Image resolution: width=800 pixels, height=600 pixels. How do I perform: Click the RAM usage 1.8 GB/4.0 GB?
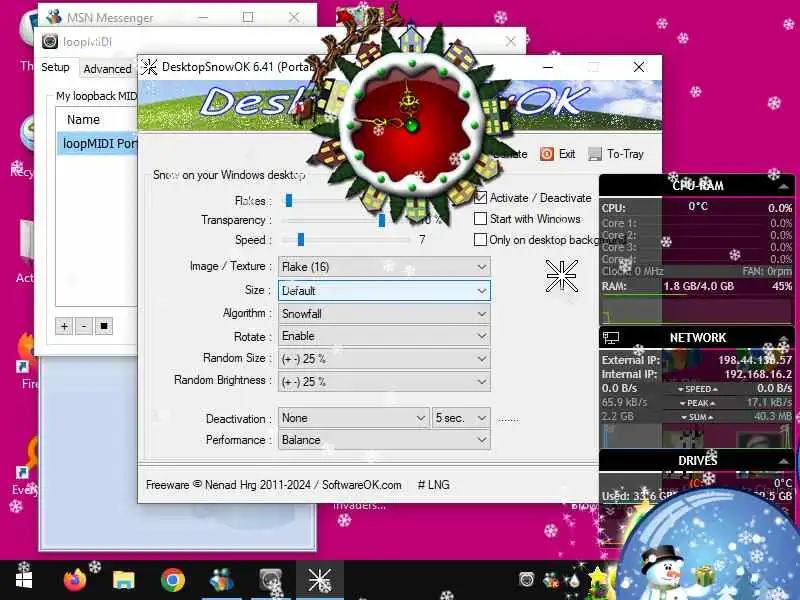click(x=698, y=286)
